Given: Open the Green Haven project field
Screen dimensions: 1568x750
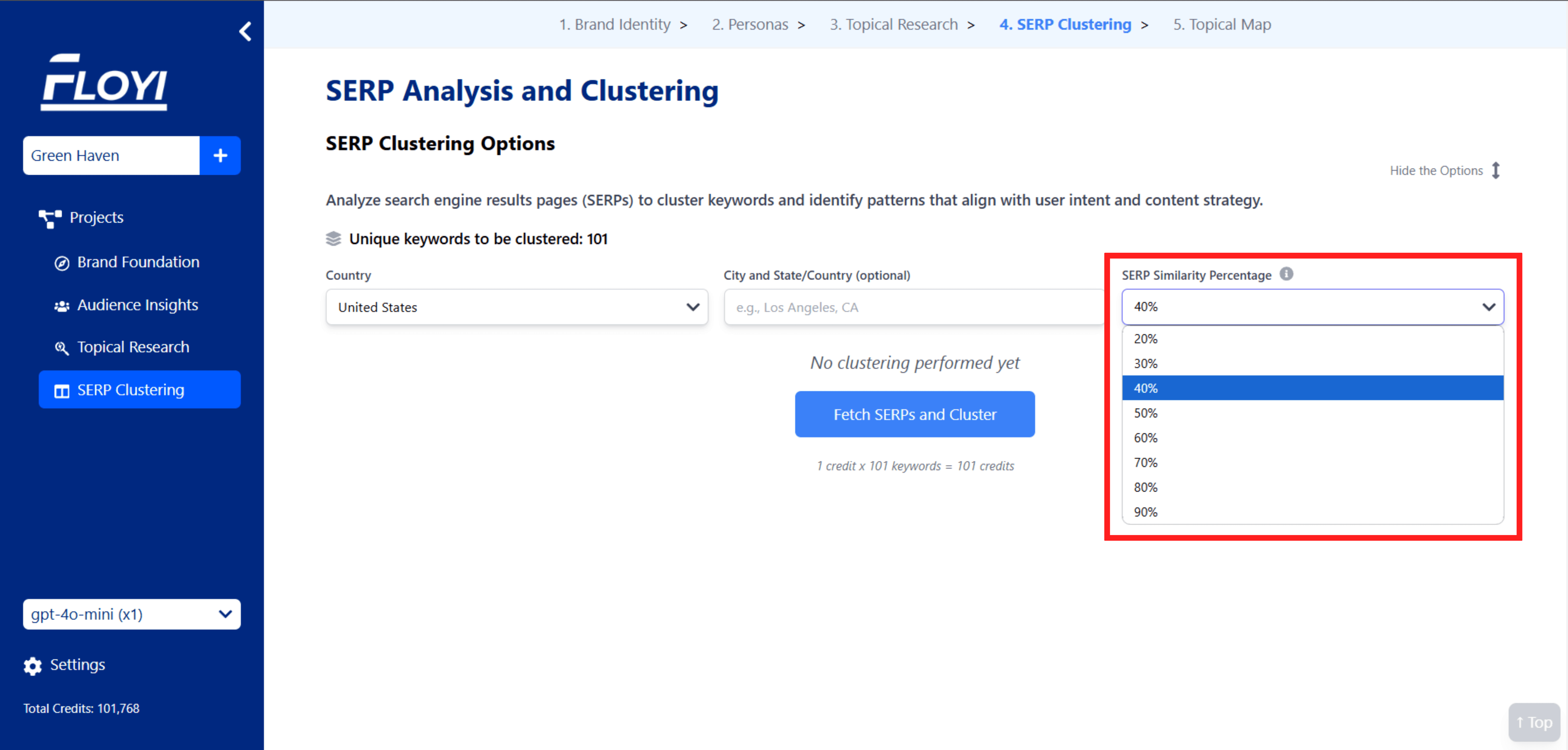Looking at the screenshot, I should point(111,155).
